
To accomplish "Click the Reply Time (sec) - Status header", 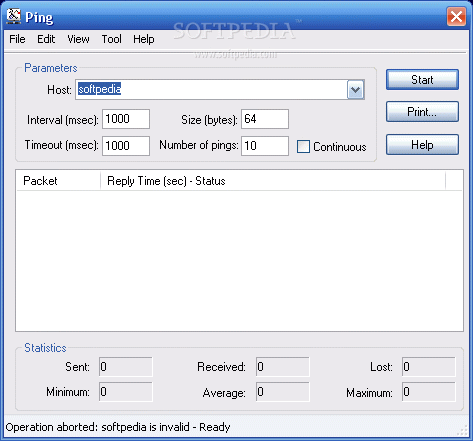I will tap(273, 181).
